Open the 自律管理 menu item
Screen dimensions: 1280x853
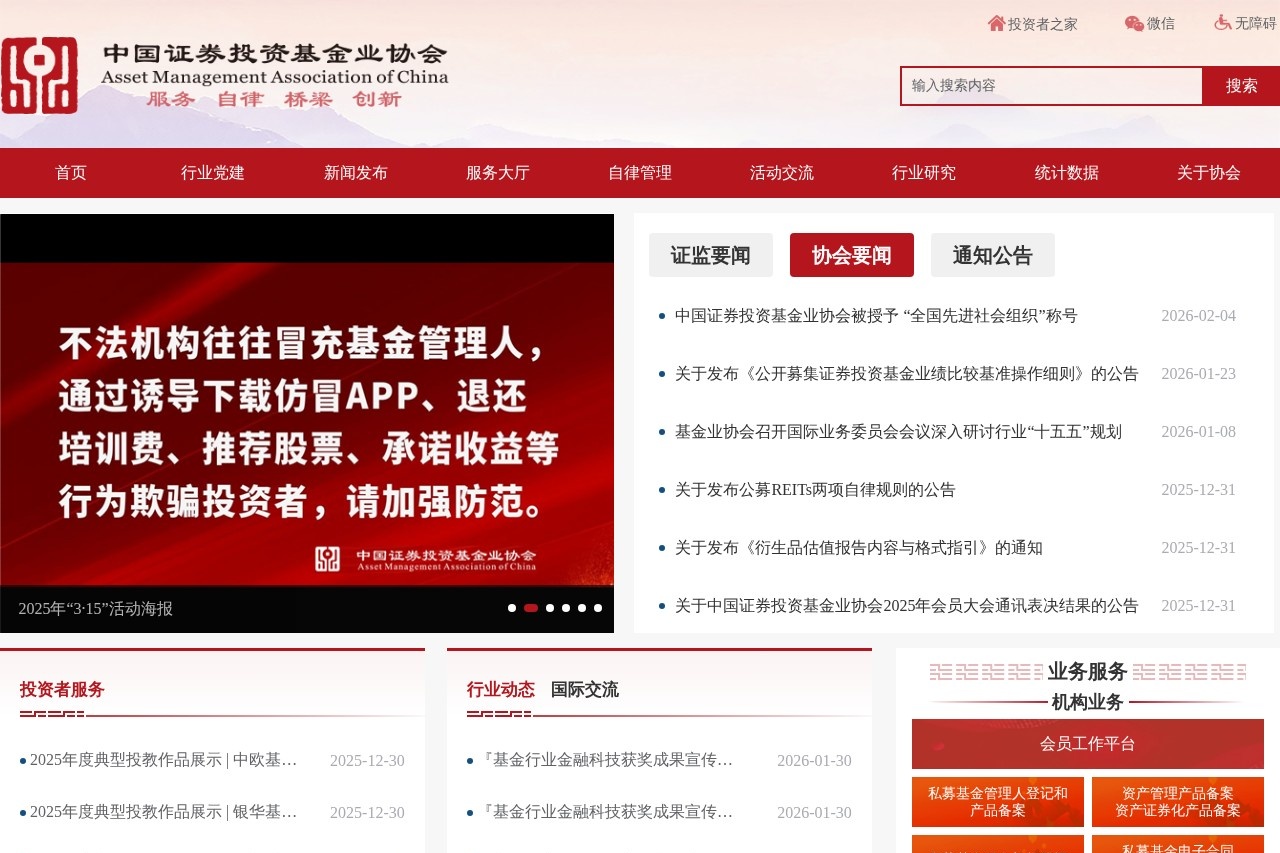(x=640, y=173)
